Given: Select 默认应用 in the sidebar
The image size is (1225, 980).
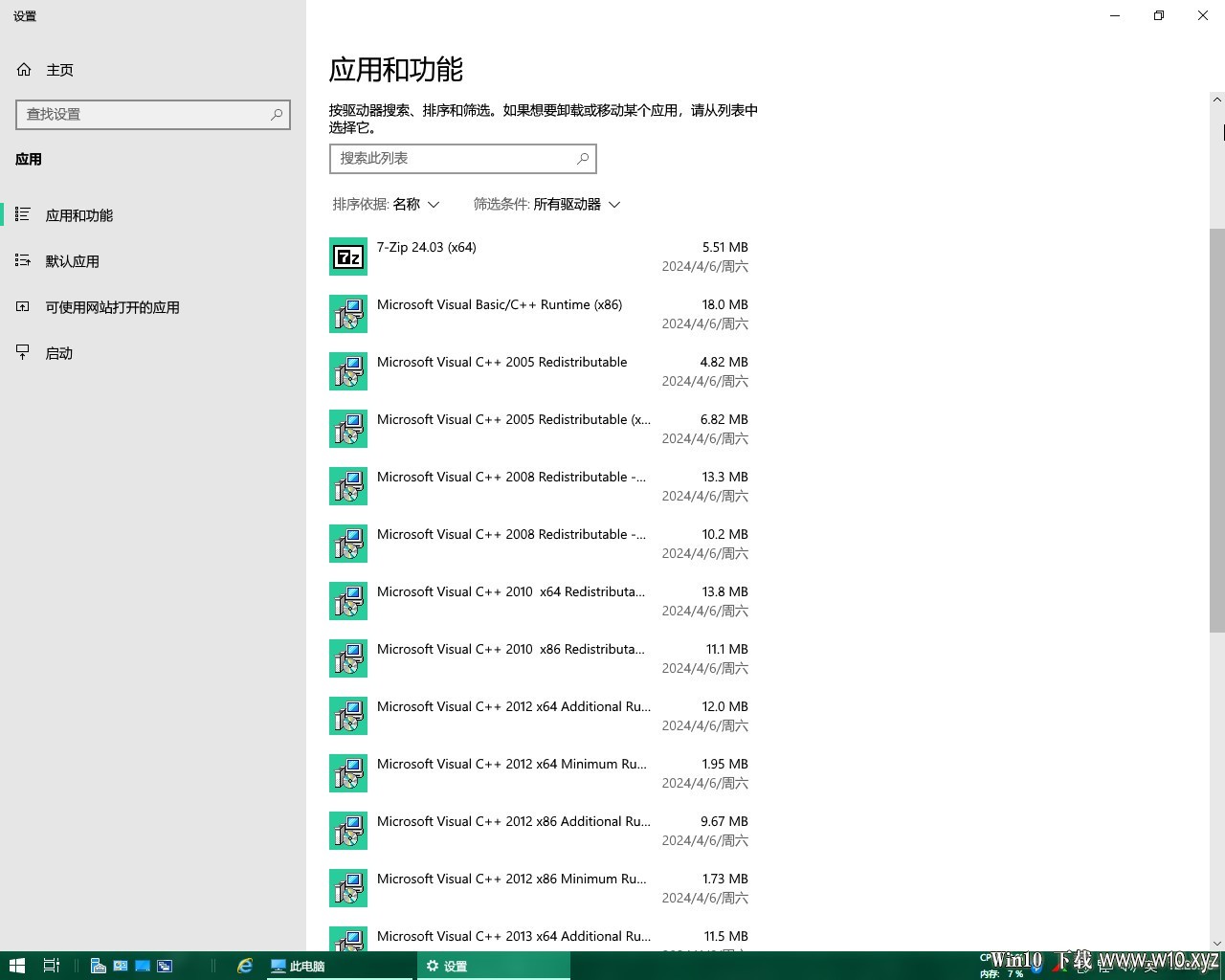Looking at the screenshot, I should coord(153,261).
